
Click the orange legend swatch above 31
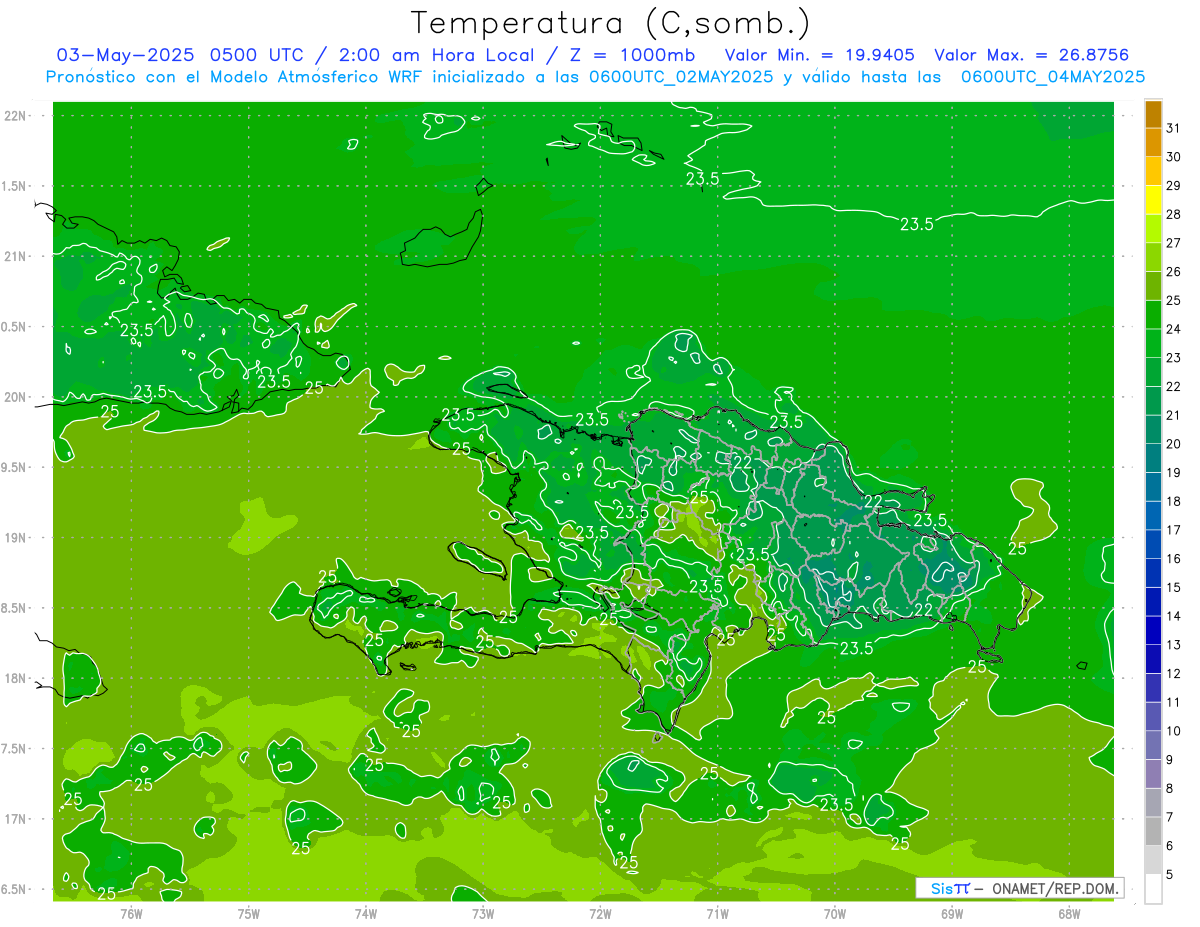coord(1153,114)
